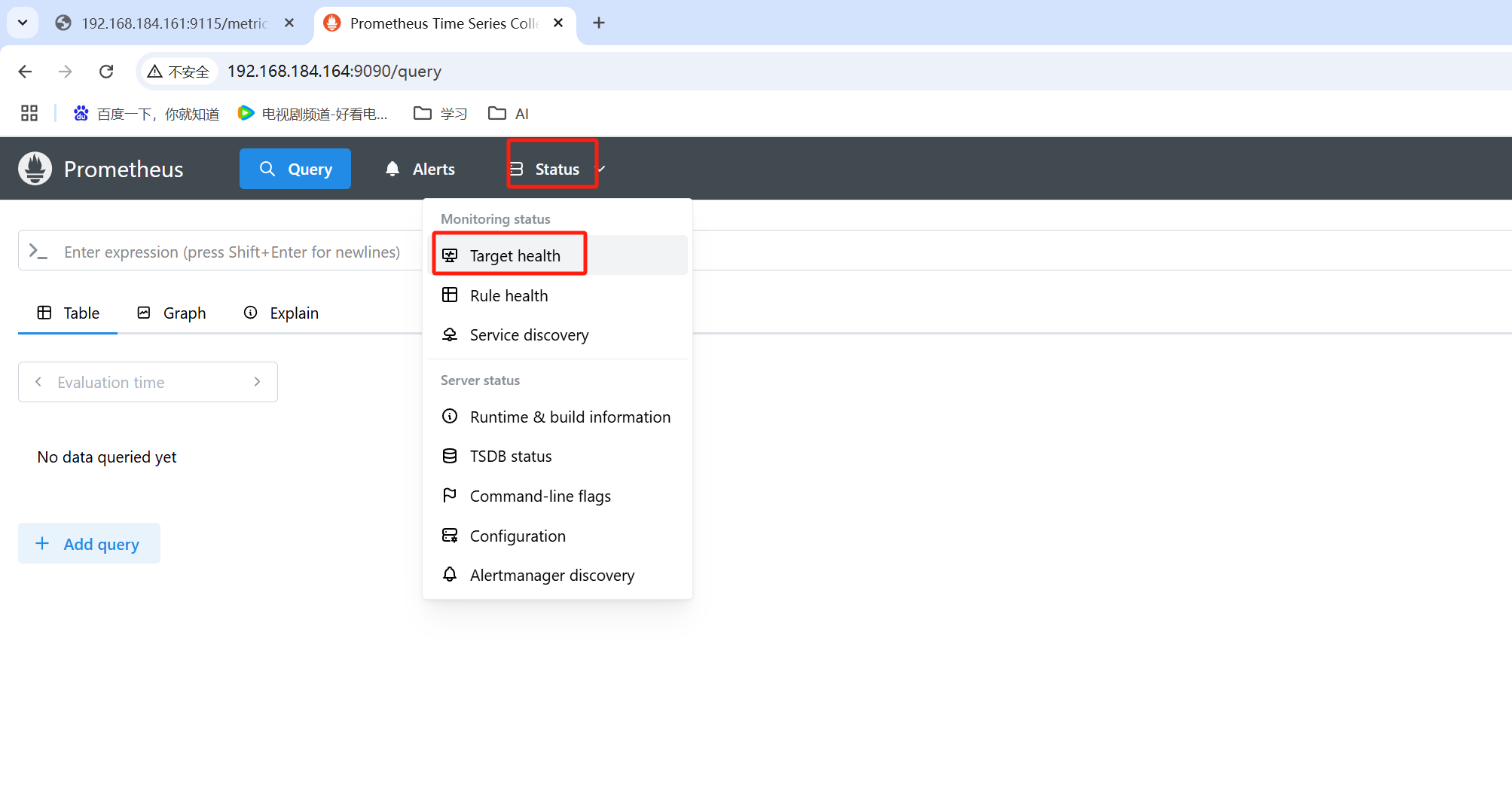Click the browser address bar URL
This screenshot has height=785, width=1512.
[334, 72]
